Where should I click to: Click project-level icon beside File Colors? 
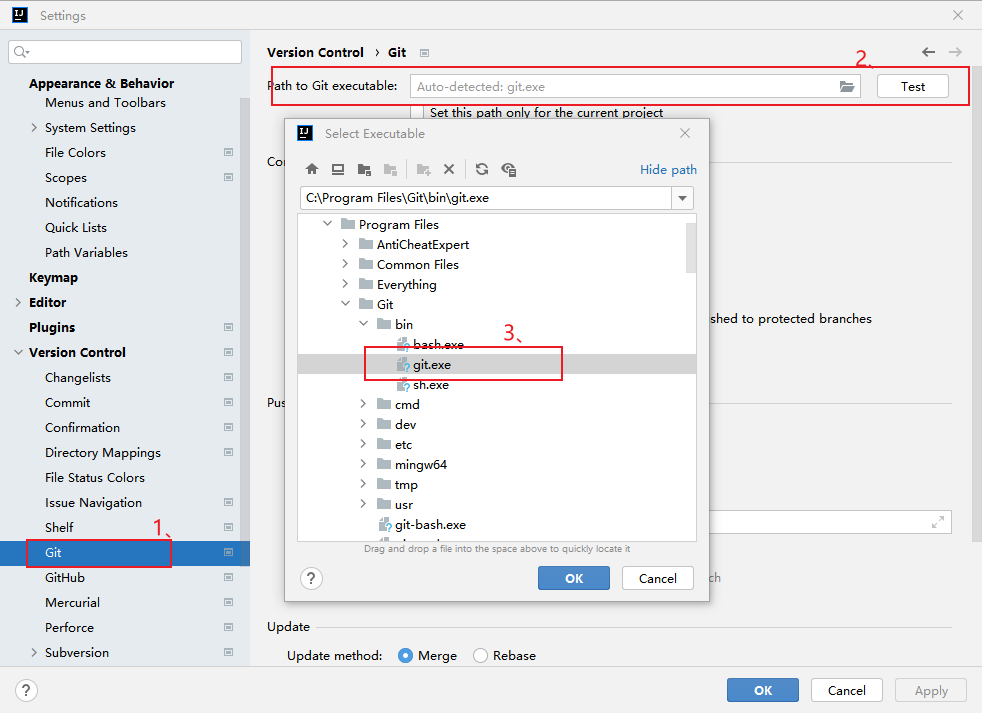click(229, 152)
